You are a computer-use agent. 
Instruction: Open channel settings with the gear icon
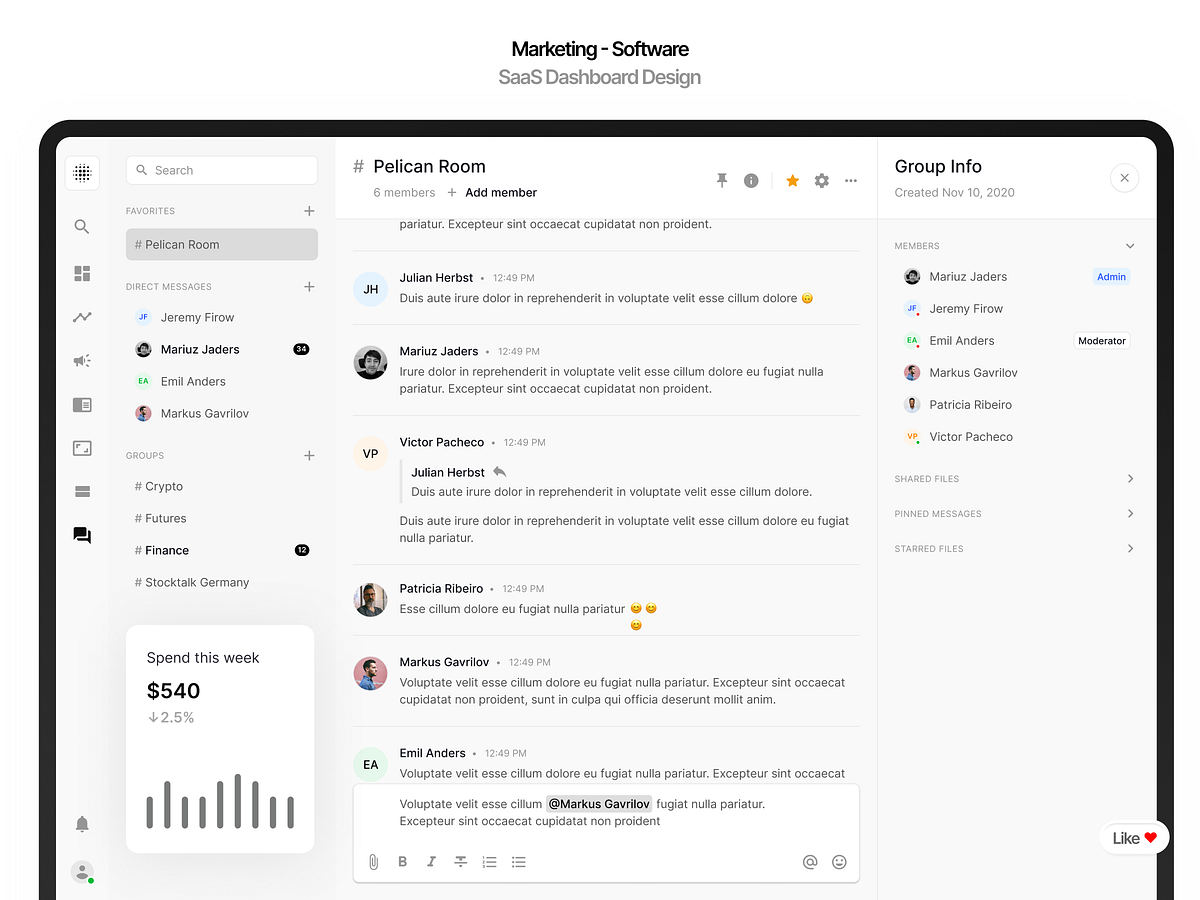821,180
